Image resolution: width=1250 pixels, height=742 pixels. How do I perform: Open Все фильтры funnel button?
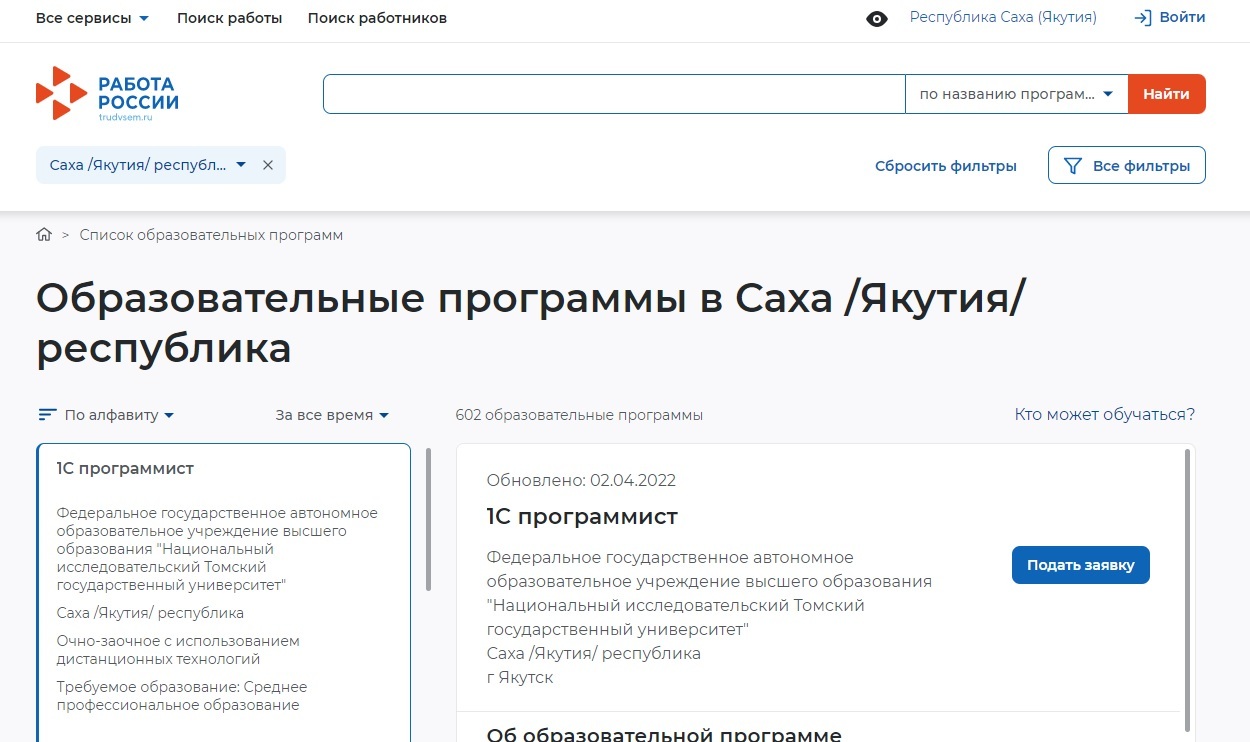(1126, 166)
